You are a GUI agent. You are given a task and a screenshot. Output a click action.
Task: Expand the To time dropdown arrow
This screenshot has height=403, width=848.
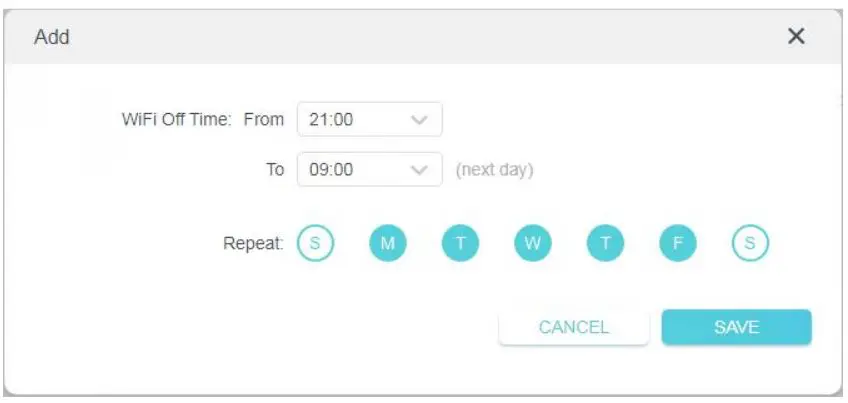click(420, 170)
